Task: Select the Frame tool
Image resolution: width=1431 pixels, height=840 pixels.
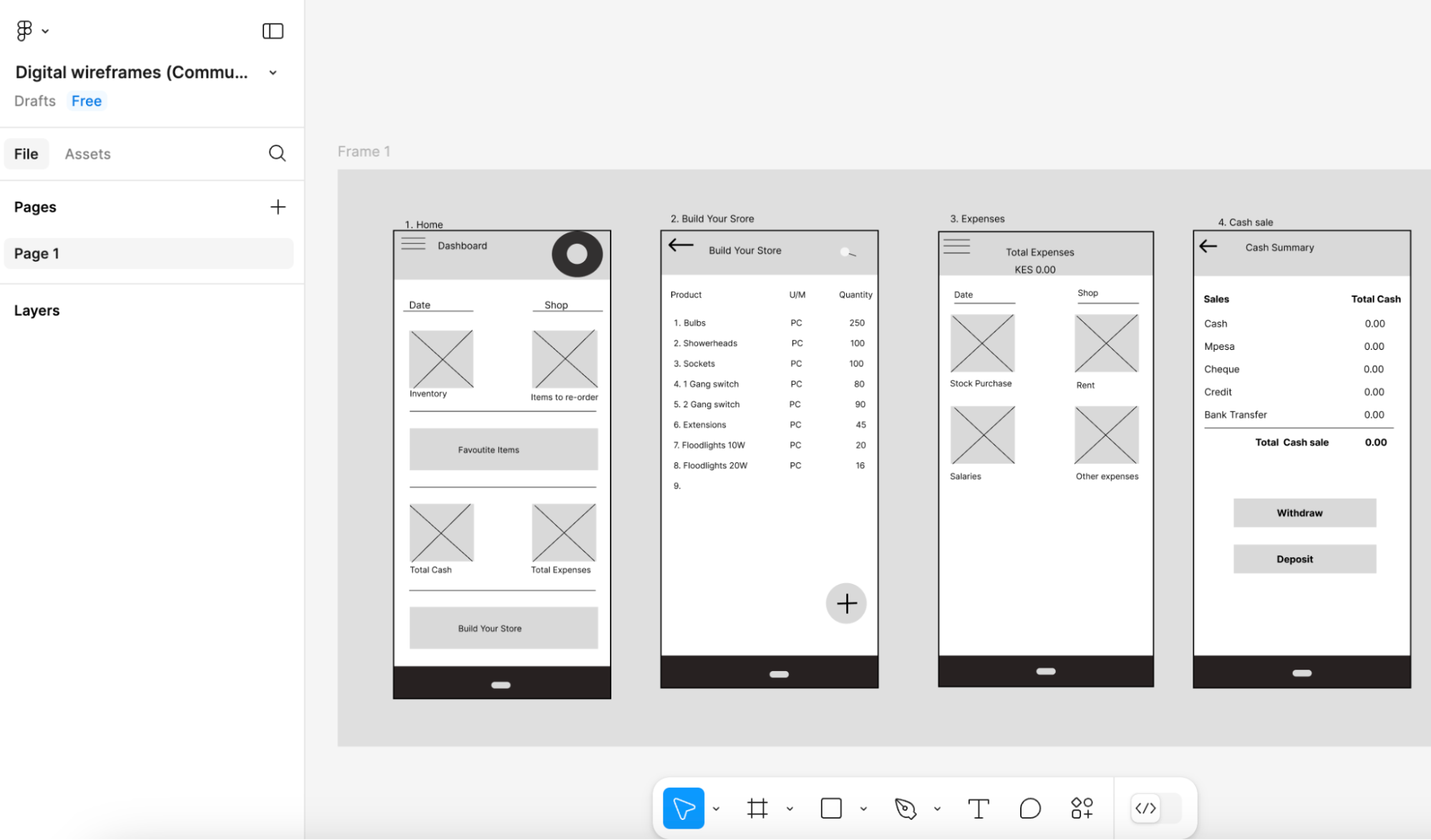Action: point(757,809)
